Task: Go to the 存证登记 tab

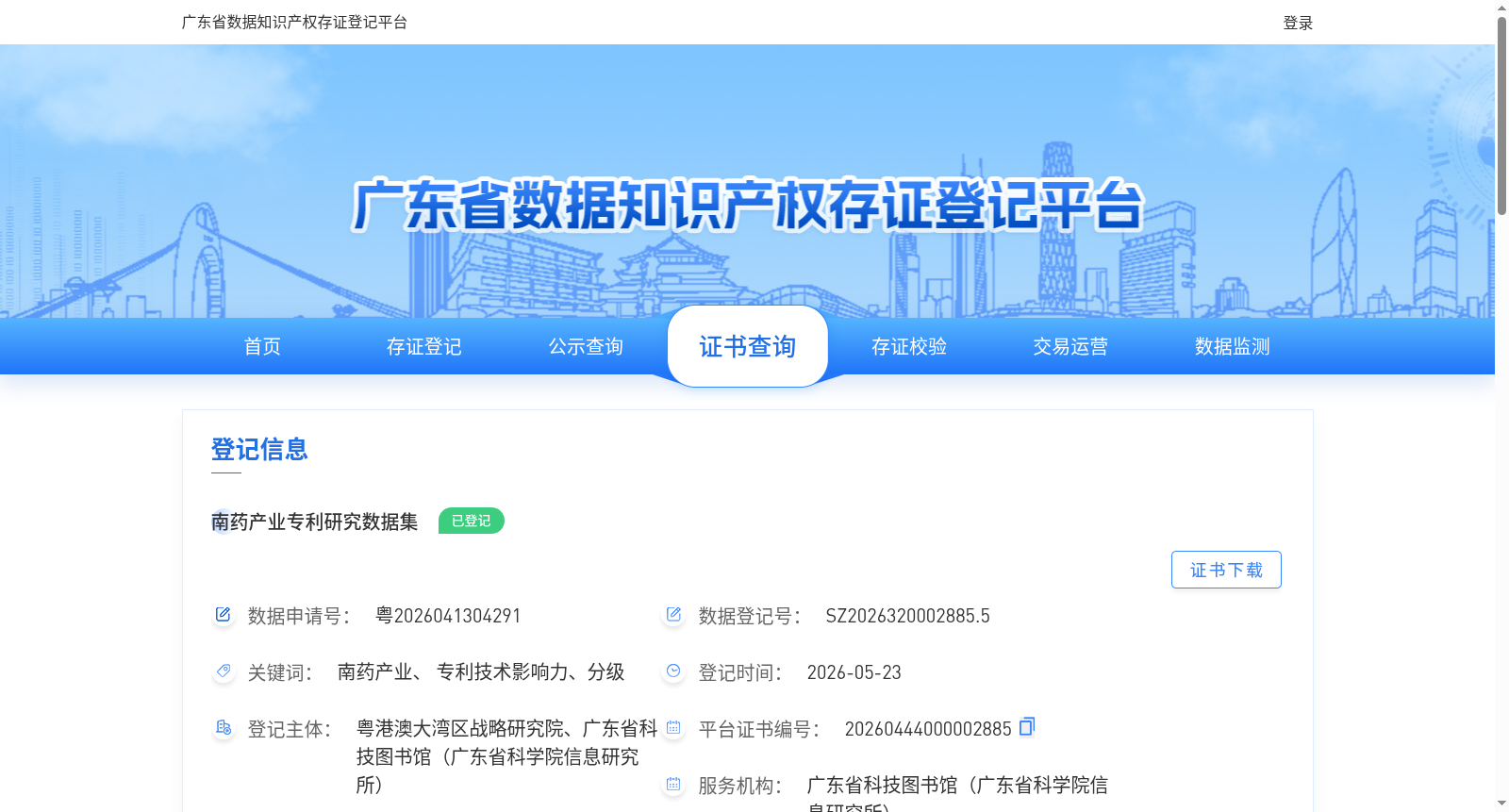Action: [x=424, y=347]
